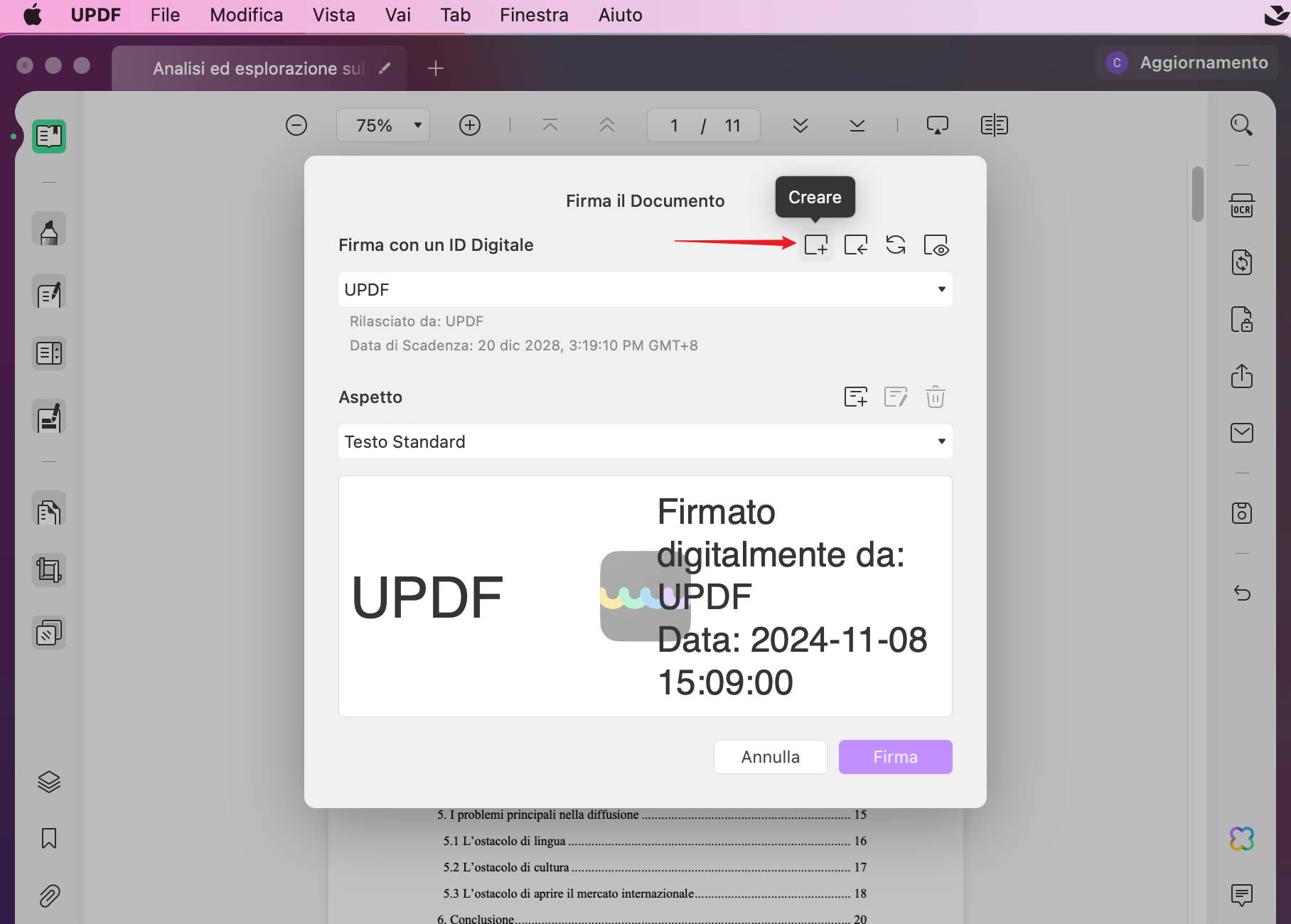The image size is (1291, 924).
Task: Open the attachments panel
Action: [x=49, y=896]
